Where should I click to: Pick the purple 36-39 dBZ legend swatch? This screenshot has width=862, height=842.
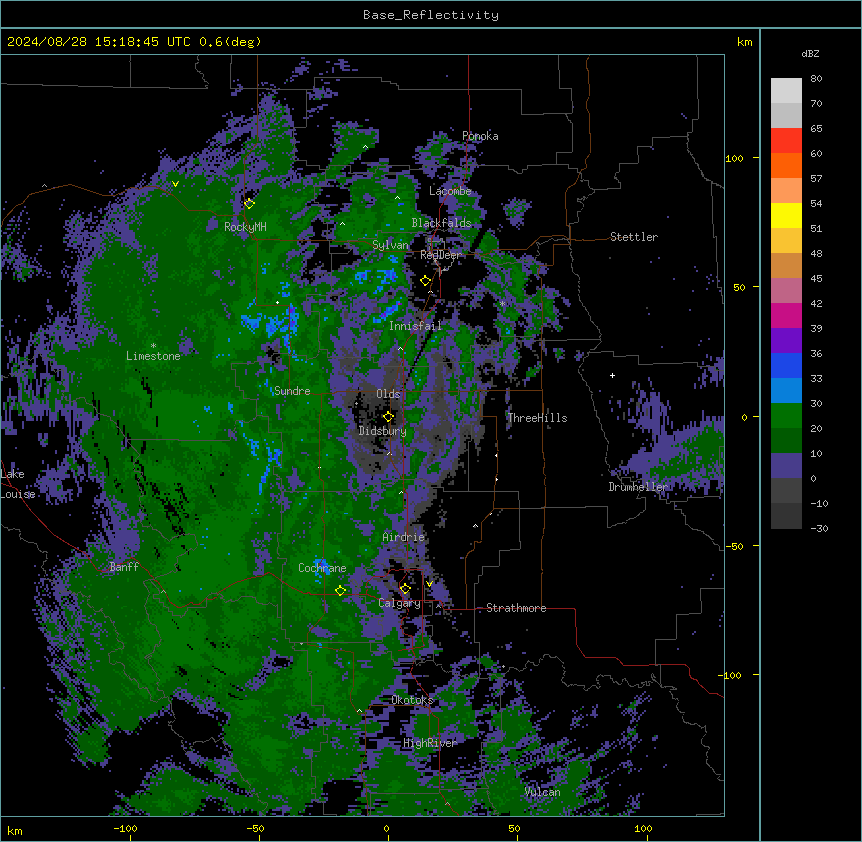pyautogui.click(x=786, y=341)
